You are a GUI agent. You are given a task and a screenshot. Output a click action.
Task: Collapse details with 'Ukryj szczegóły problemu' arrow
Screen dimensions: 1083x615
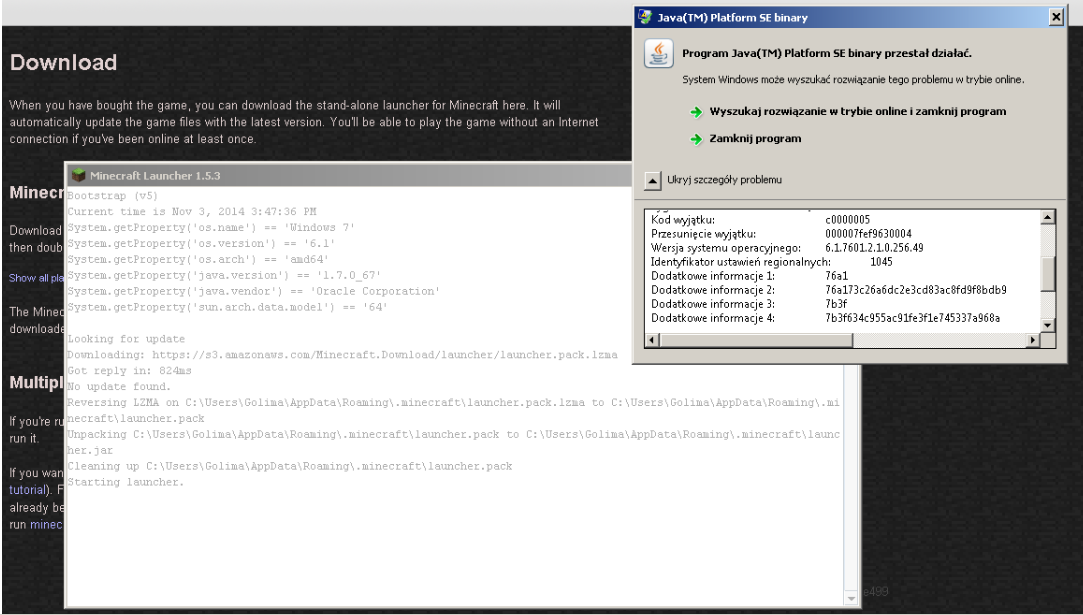point(653,180)
